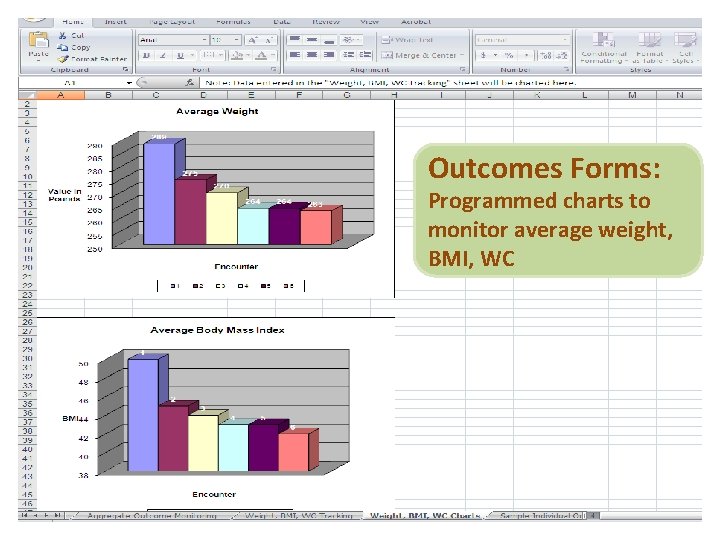This screenshot has width=720, height=540.
Task: Switch to the Home ribbon tab
Action: click(73, 22)
